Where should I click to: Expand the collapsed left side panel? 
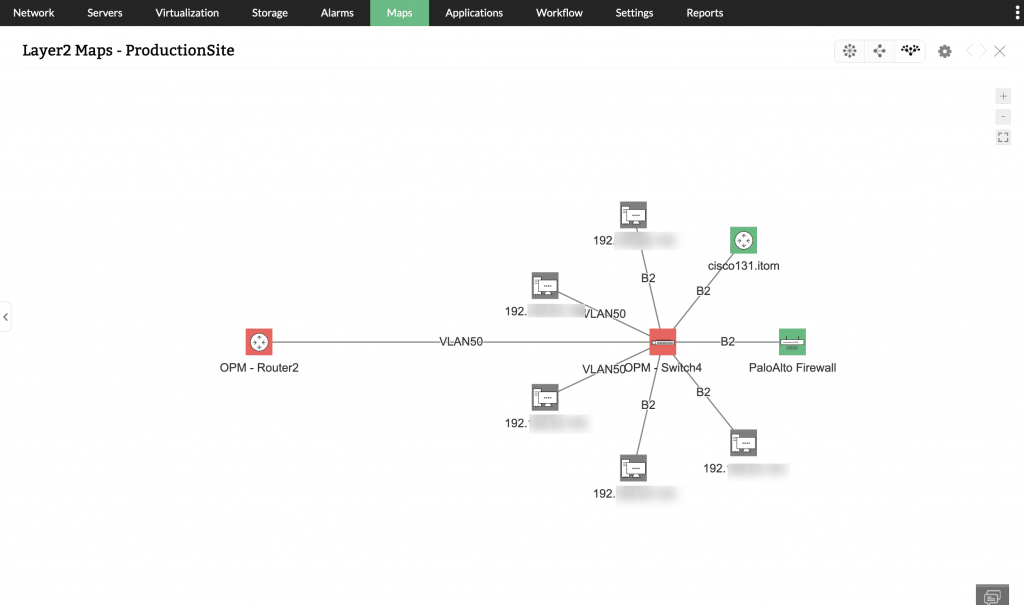tap(5, 317)
